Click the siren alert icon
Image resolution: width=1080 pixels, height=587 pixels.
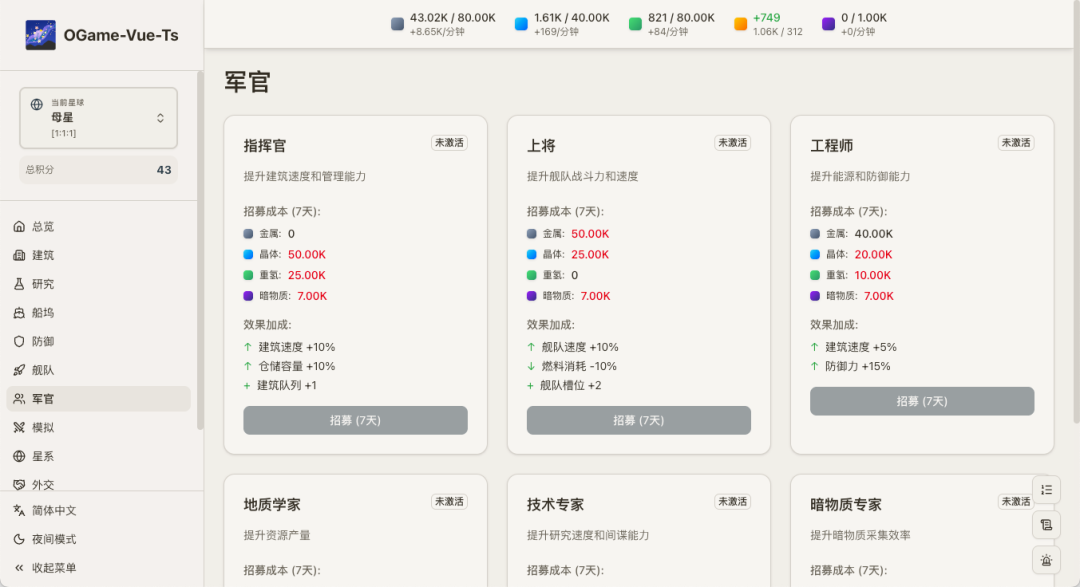(1046, 561)
